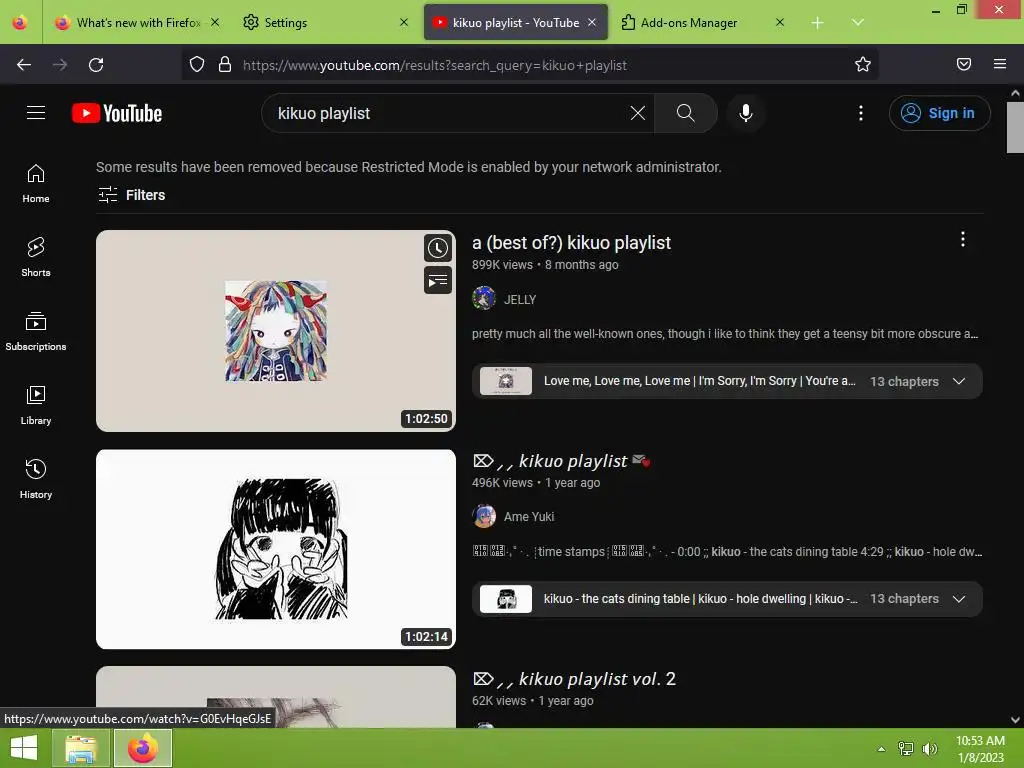This screenshot has height=768, width=1024.
Task: View site security lock info
Action: click(x=225, y=64)
